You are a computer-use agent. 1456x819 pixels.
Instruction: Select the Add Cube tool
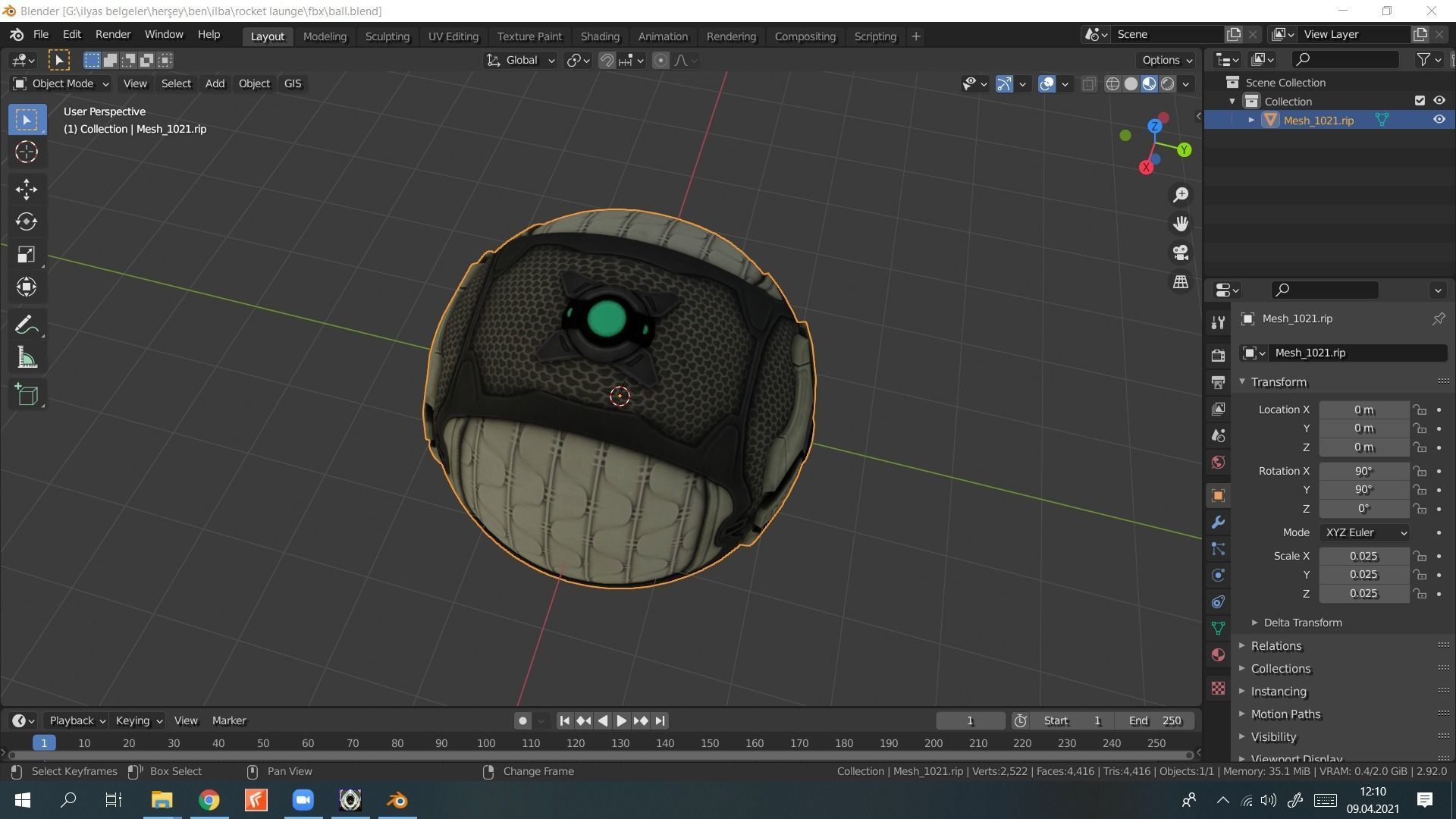[27, 395]
